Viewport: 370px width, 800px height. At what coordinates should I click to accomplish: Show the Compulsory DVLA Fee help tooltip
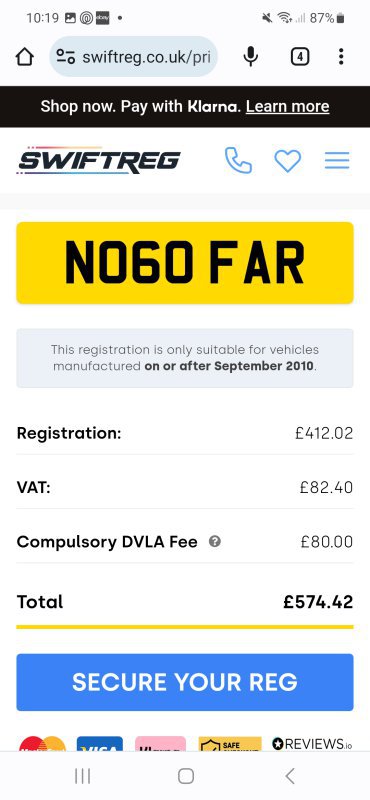pos(215,541)
